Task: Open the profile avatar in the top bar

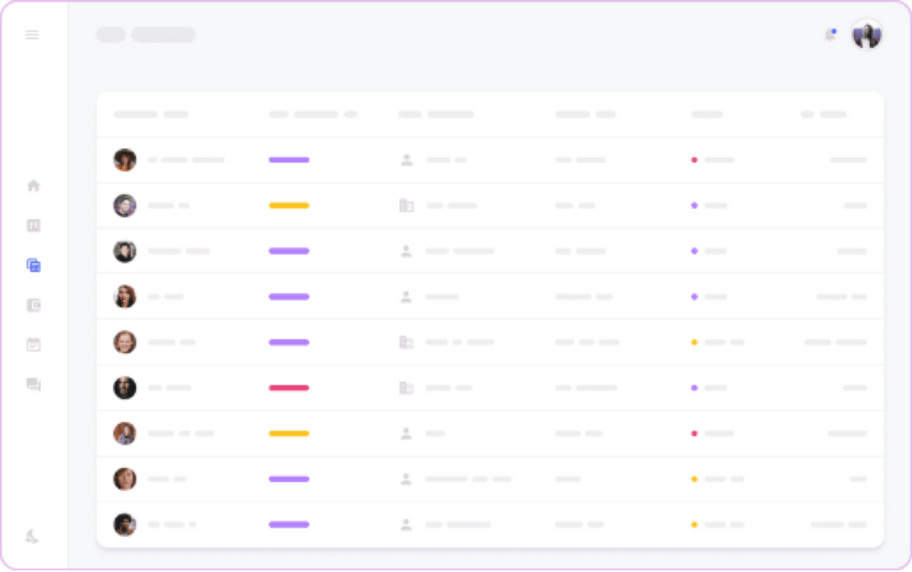Action: 867,35
